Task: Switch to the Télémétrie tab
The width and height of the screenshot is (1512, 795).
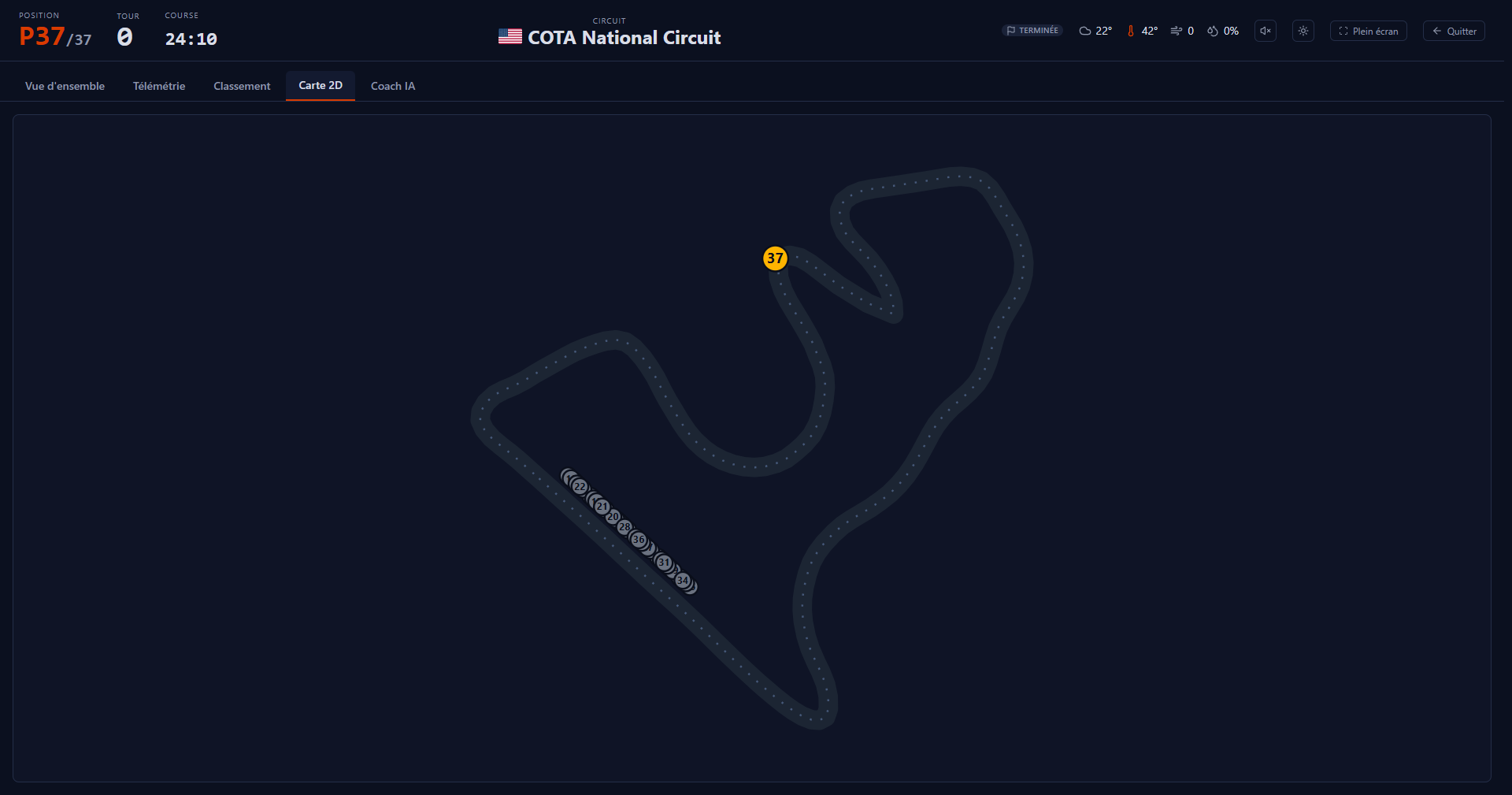Action: click(159, 86)
